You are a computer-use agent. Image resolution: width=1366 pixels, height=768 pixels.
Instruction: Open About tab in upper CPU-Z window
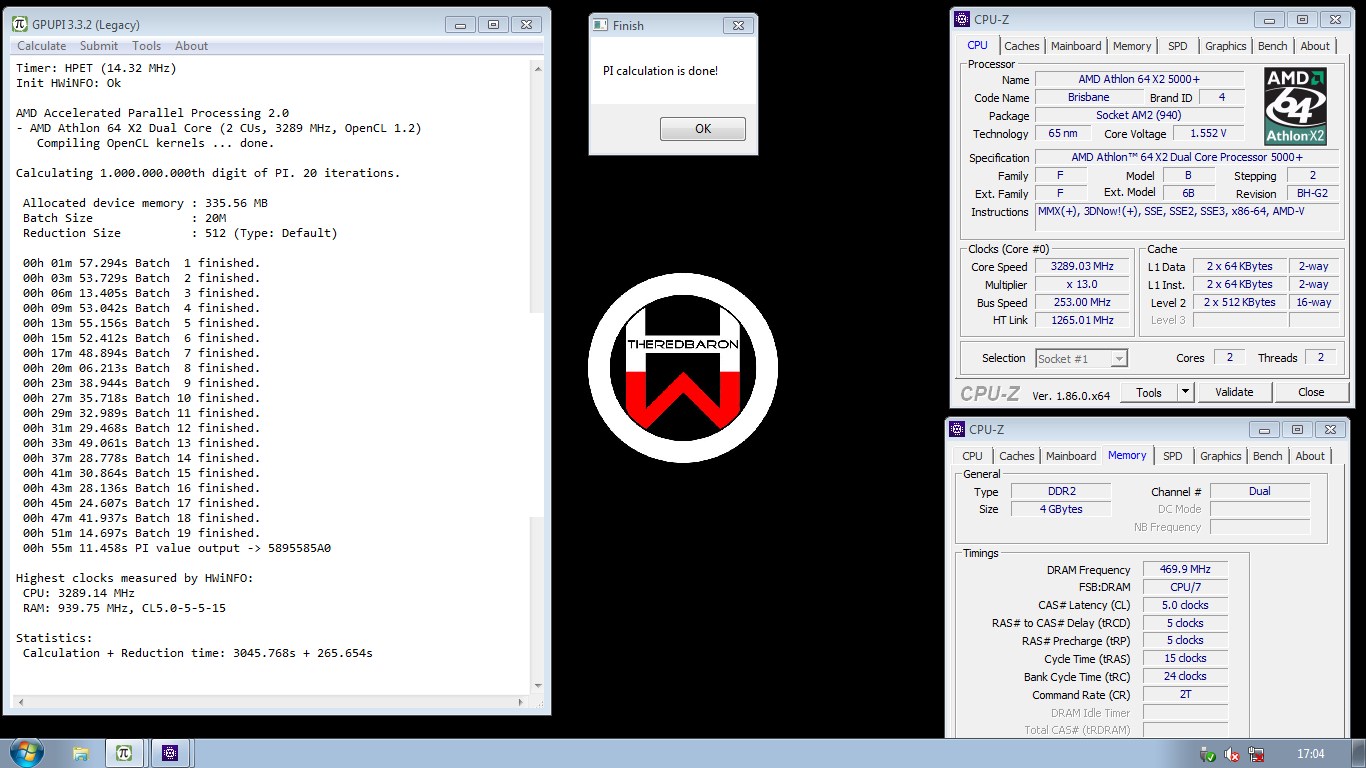point(1315,46)
